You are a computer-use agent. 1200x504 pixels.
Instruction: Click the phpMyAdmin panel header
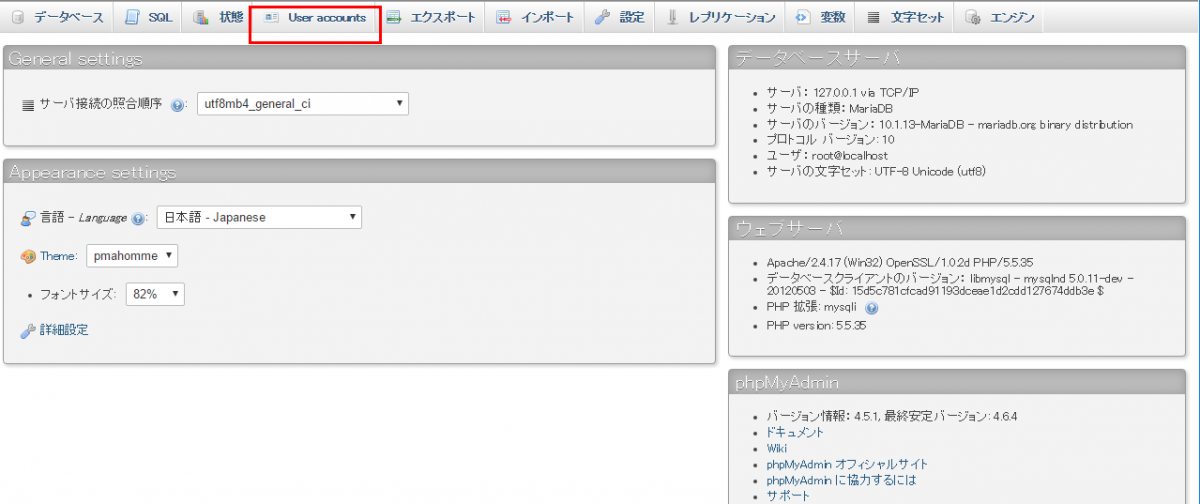pos(959,383)
